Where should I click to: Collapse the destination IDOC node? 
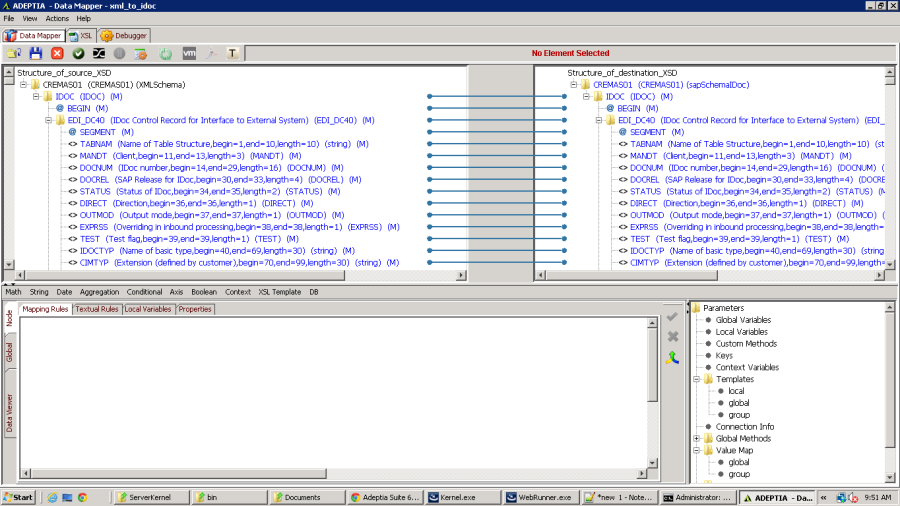tap(586, 96)
